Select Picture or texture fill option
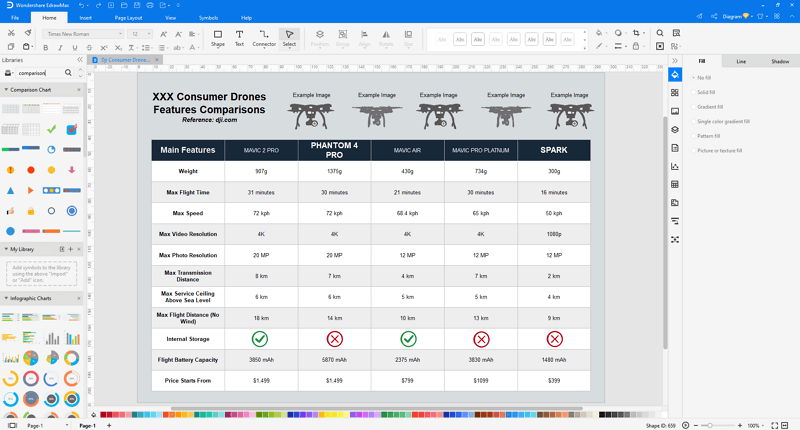Viewport: 800px width, 430px height. pyautogui.click(x=717, y=150)
